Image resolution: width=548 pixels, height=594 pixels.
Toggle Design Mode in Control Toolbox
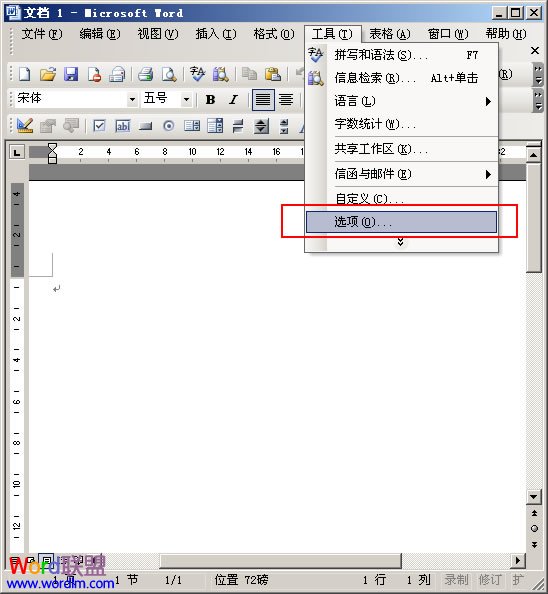pyautogui.click(x=25, y=126)
